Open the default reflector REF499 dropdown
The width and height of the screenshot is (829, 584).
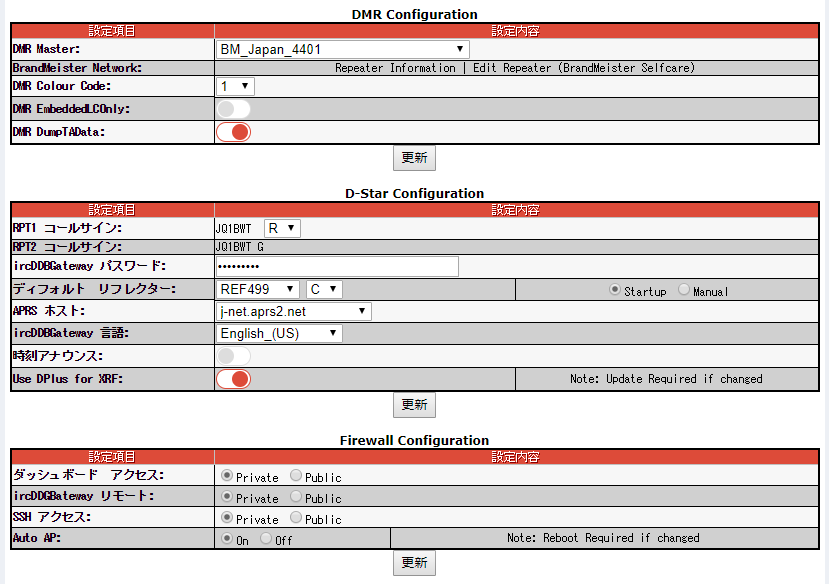click(257, 289)
